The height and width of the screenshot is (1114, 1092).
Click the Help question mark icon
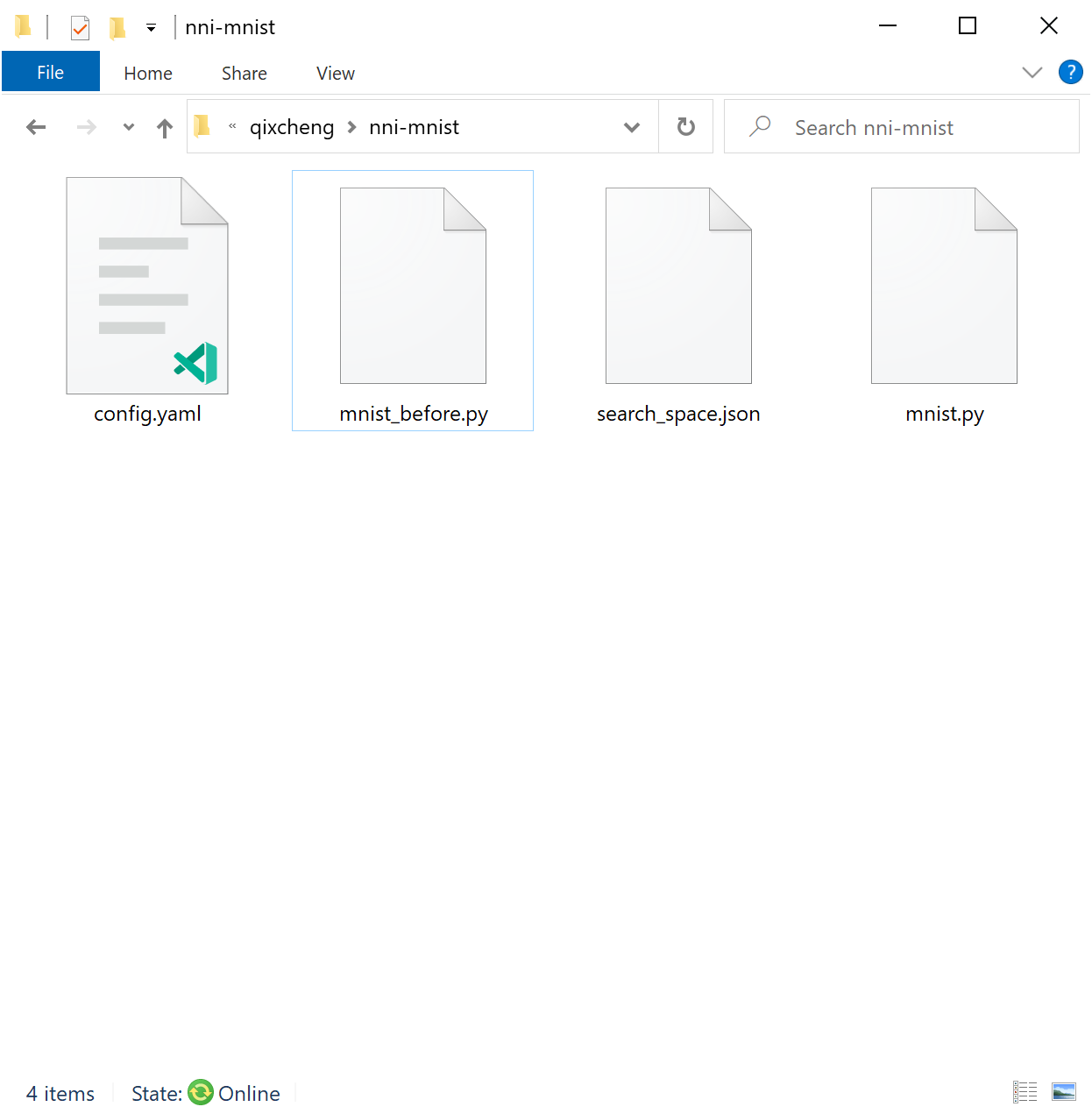pos(1071,72)
